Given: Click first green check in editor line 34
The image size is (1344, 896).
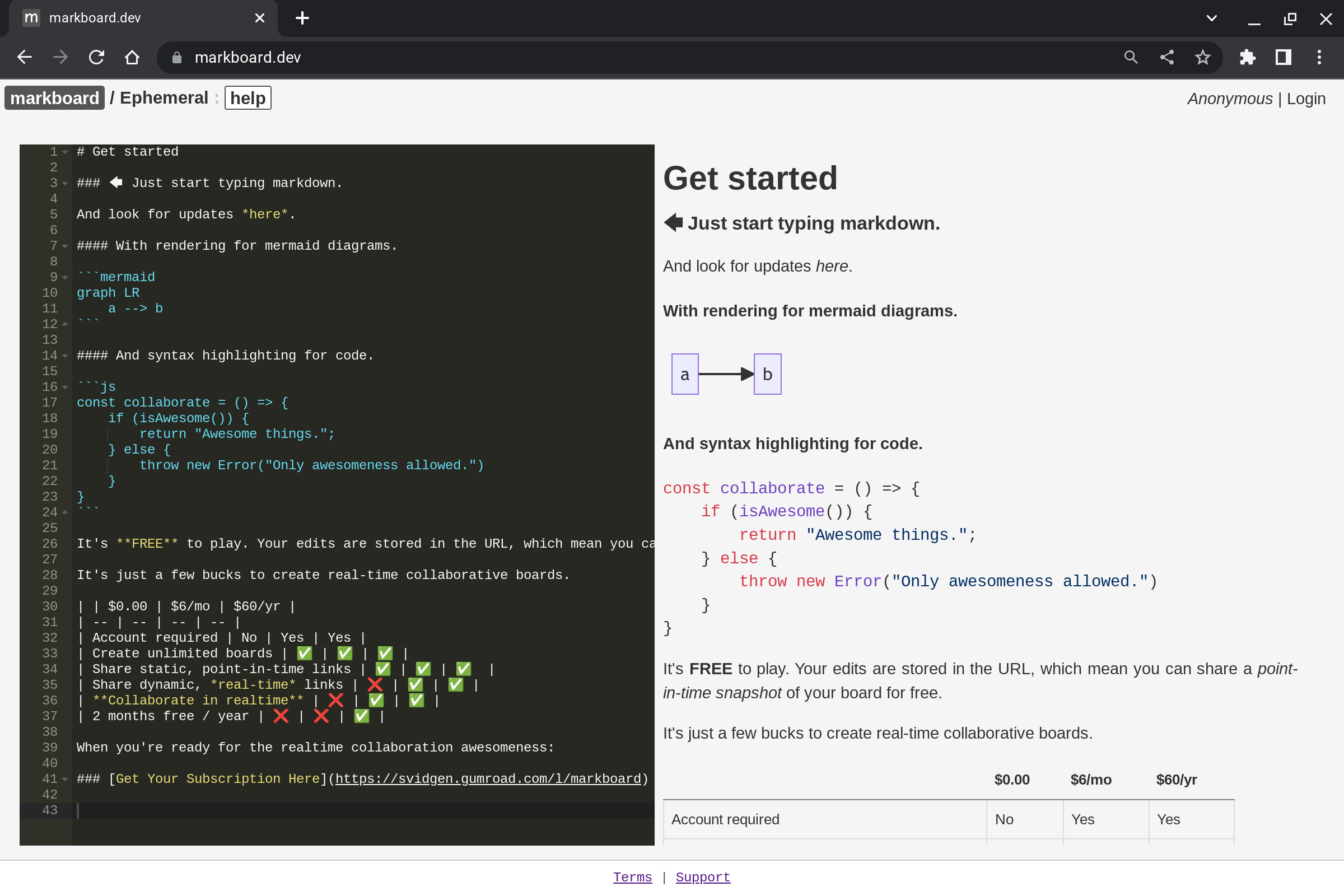Looking at the screenshot, I should coord(383,669).
